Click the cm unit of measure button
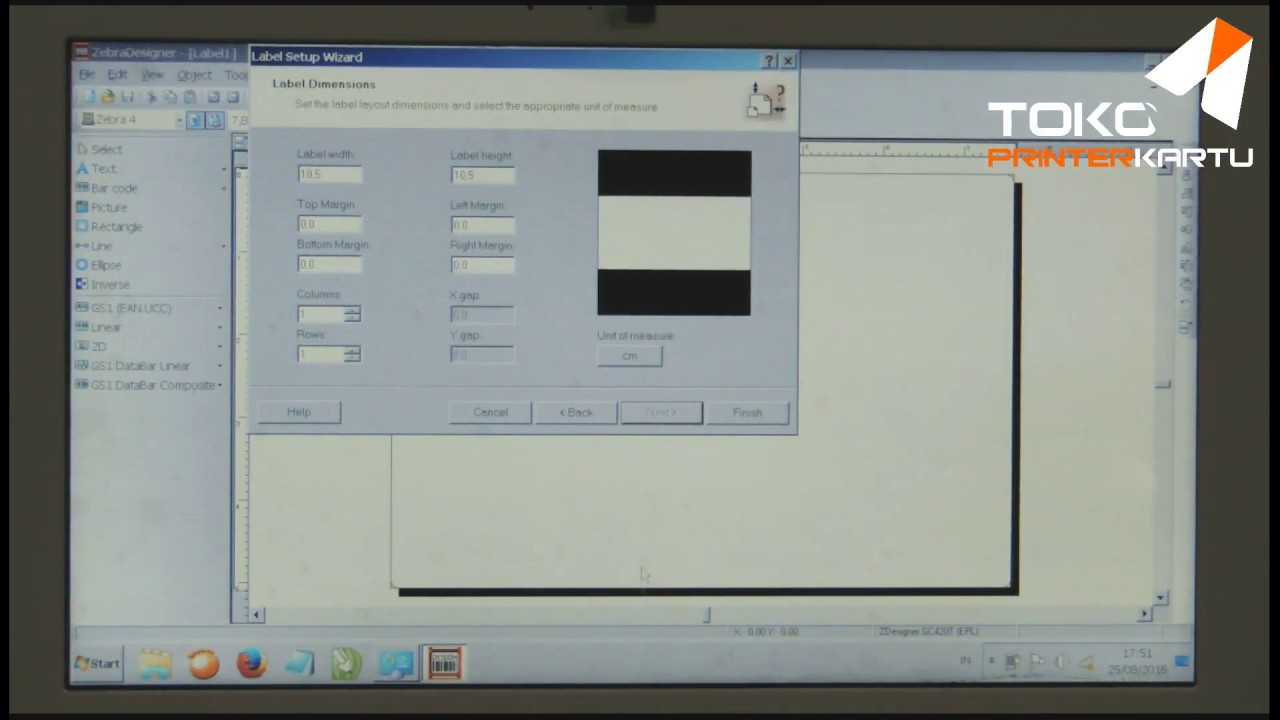 click(x=629, y=356)
